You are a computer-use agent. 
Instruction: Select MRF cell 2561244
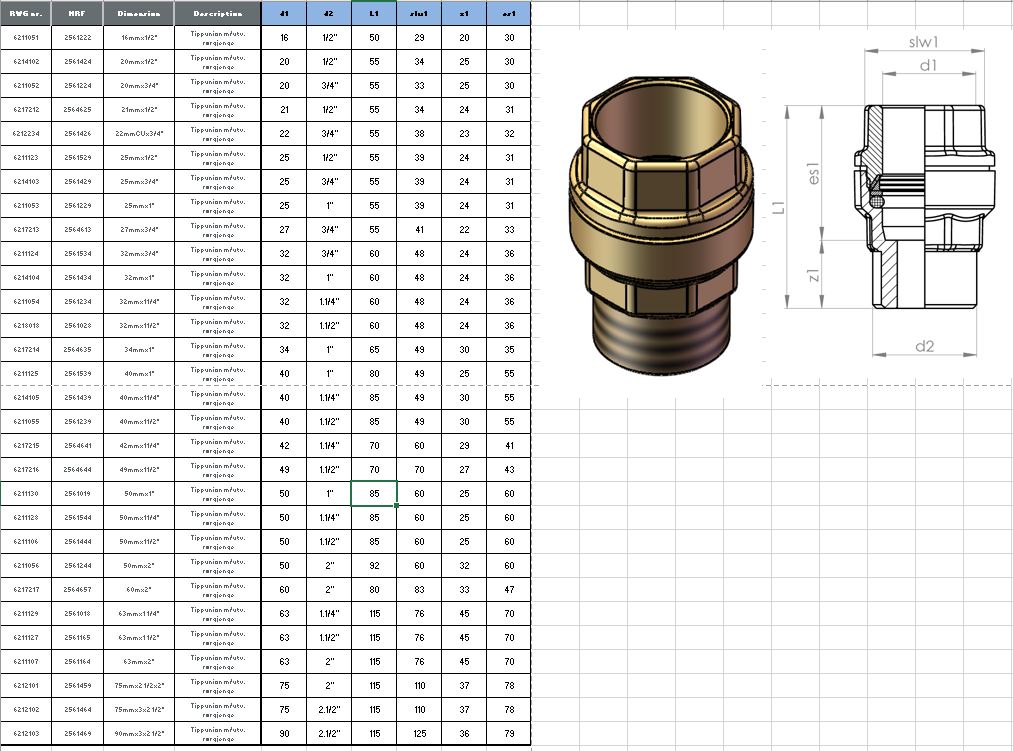click(78, 566)
